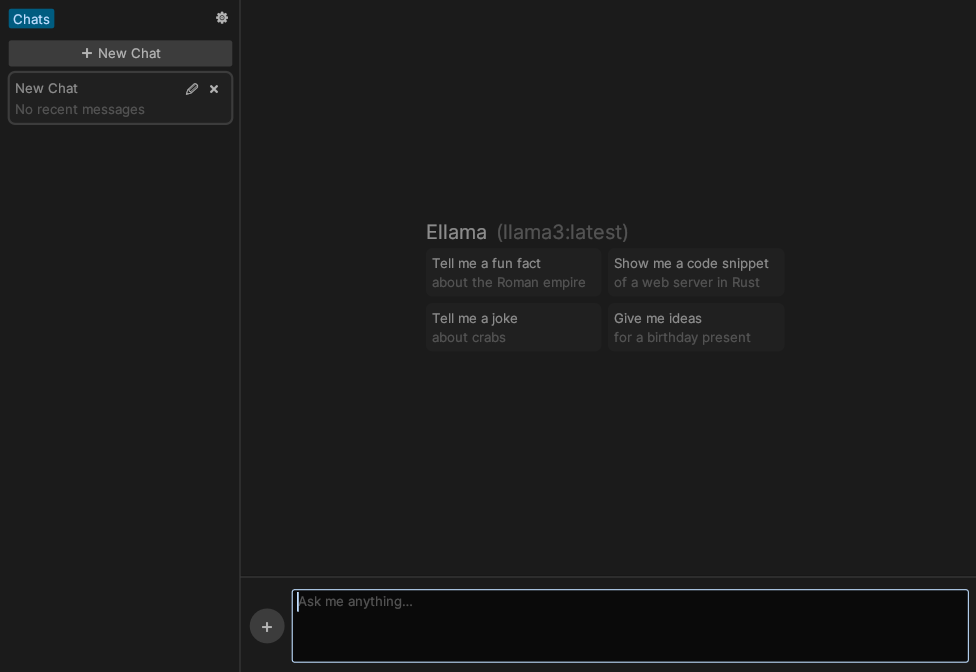Click the fun fact about Roman empire suggestion
Screen dimensions: 976x672
[x=513, y=272]
